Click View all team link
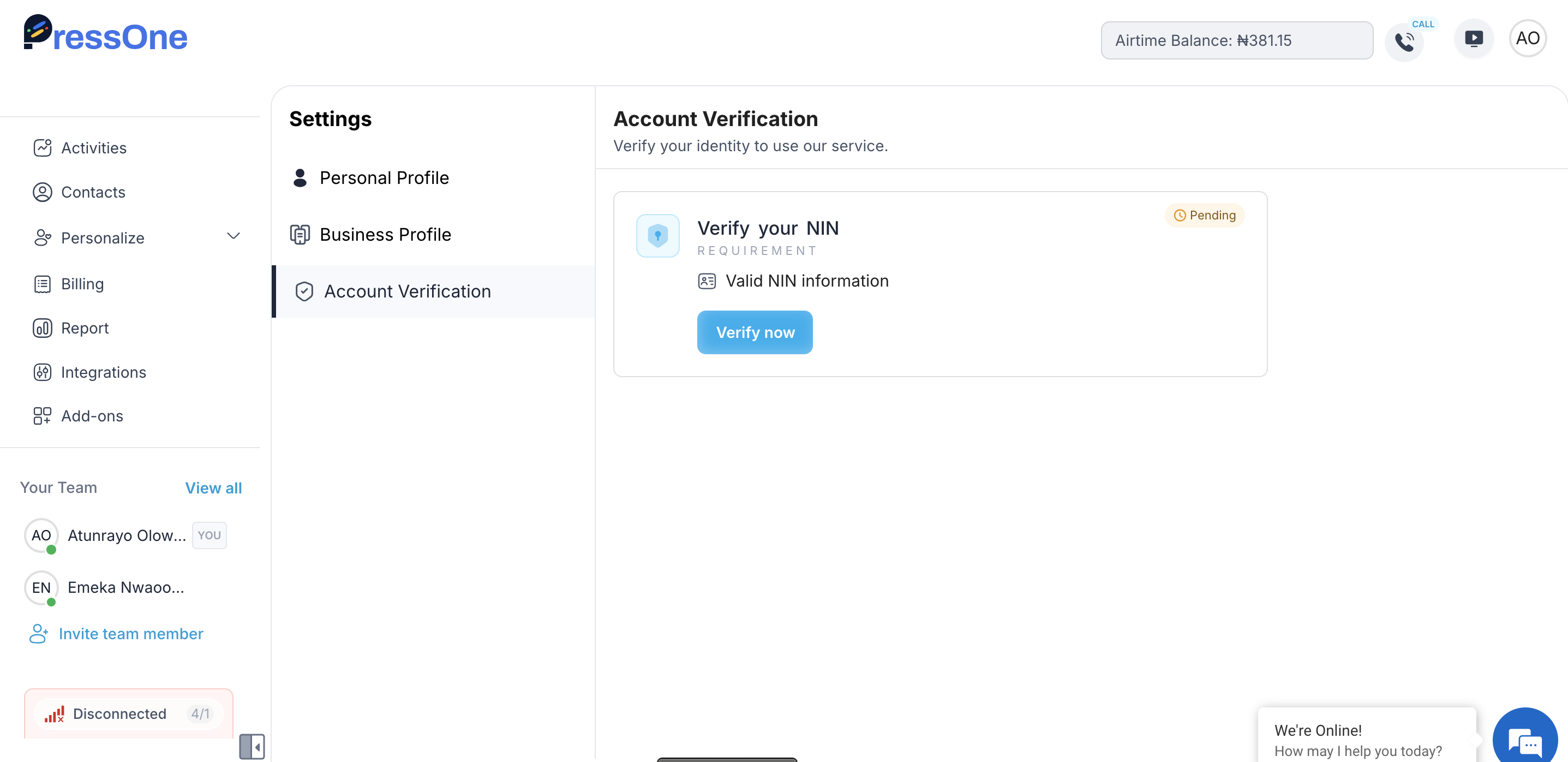 tap(213, 488)
